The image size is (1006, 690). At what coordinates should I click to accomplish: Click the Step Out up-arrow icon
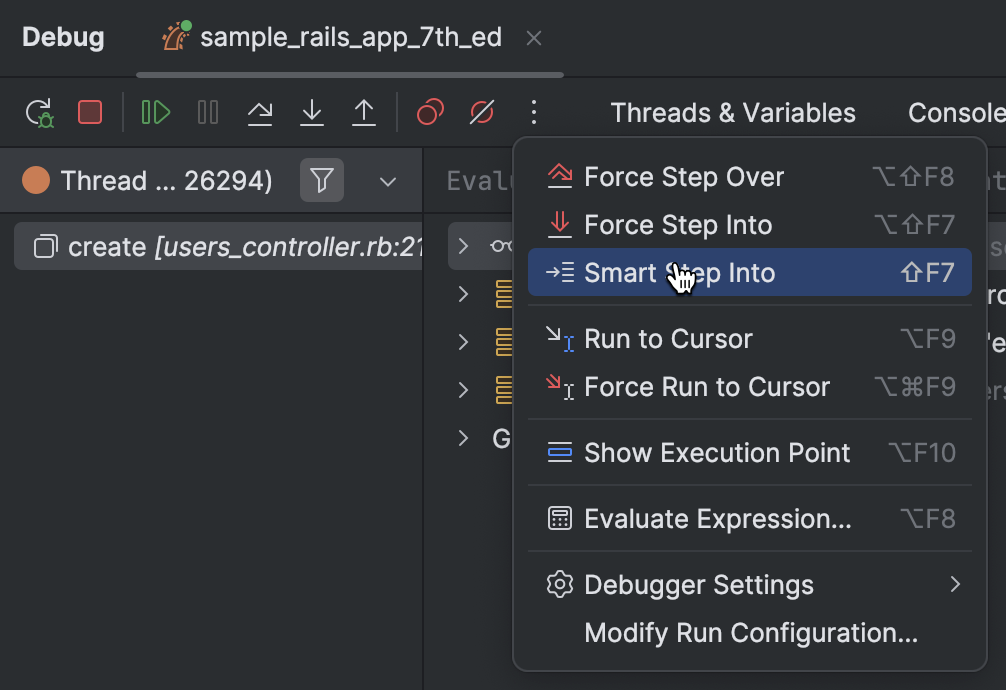tap(364, 112)
